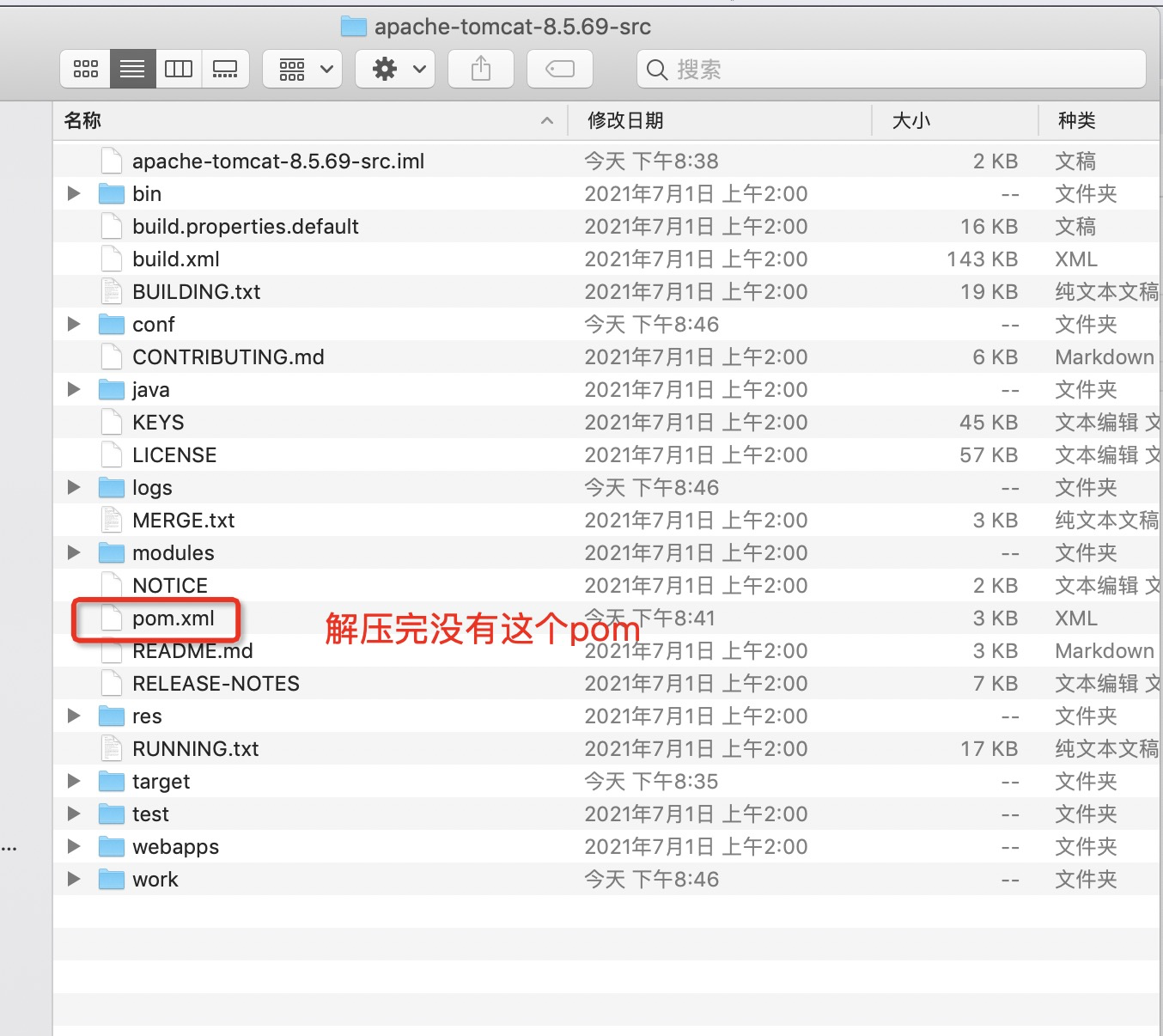This screenshot has height=1036, width=1163.
Task: Select the bin folder icon
Action: point(112,193)
